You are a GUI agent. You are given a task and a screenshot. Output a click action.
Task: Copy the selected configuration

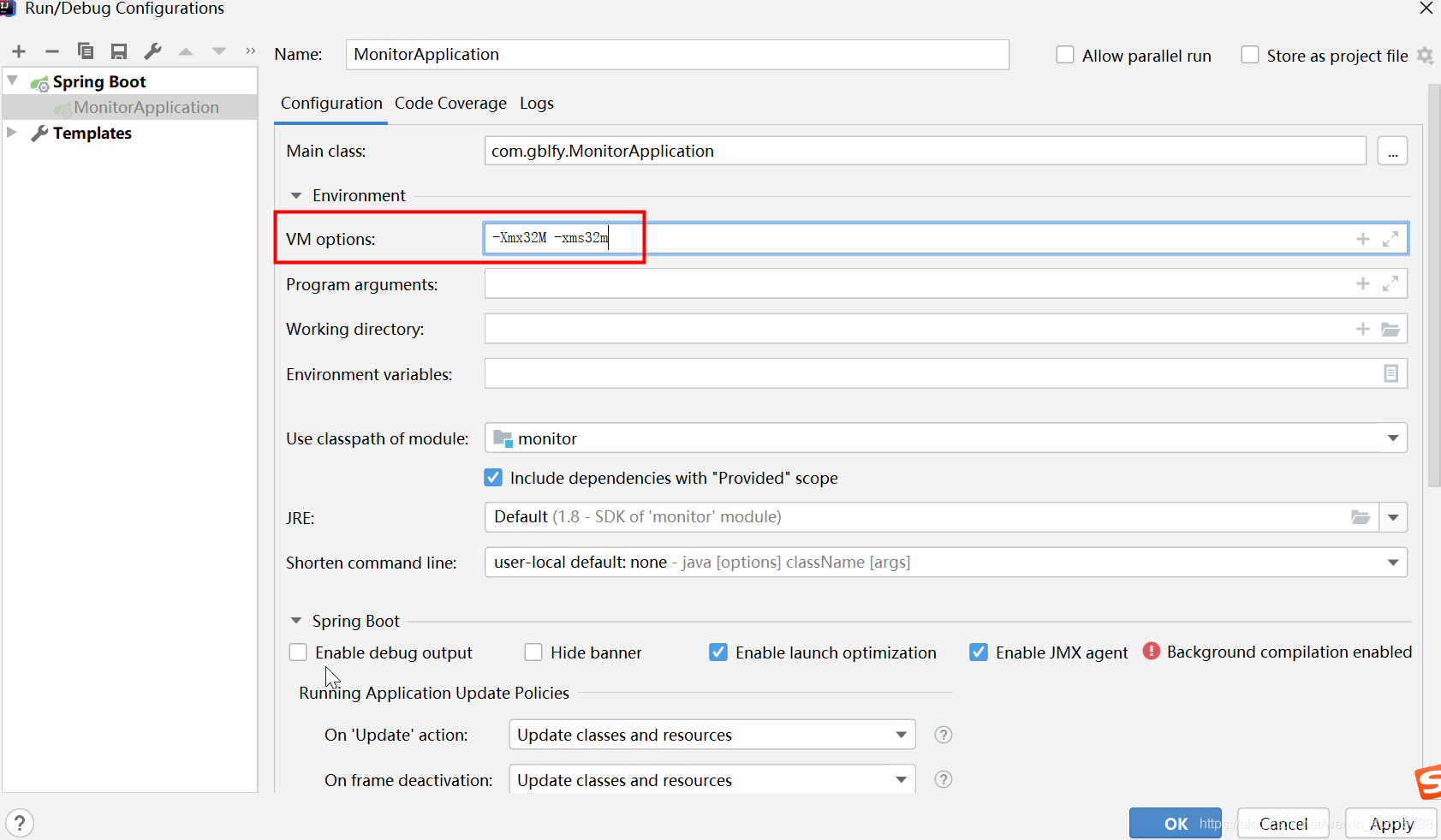coord(86,51)
